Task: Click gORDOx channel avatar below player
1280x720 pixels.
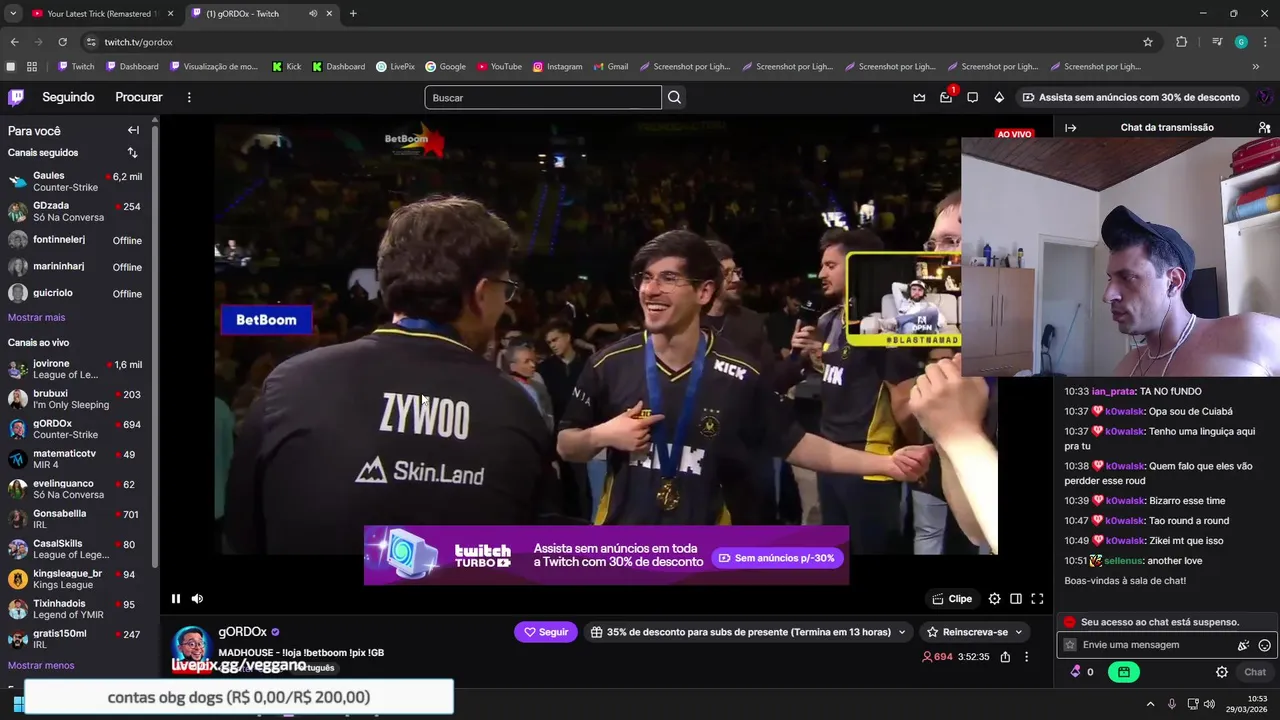Action: 191,645
